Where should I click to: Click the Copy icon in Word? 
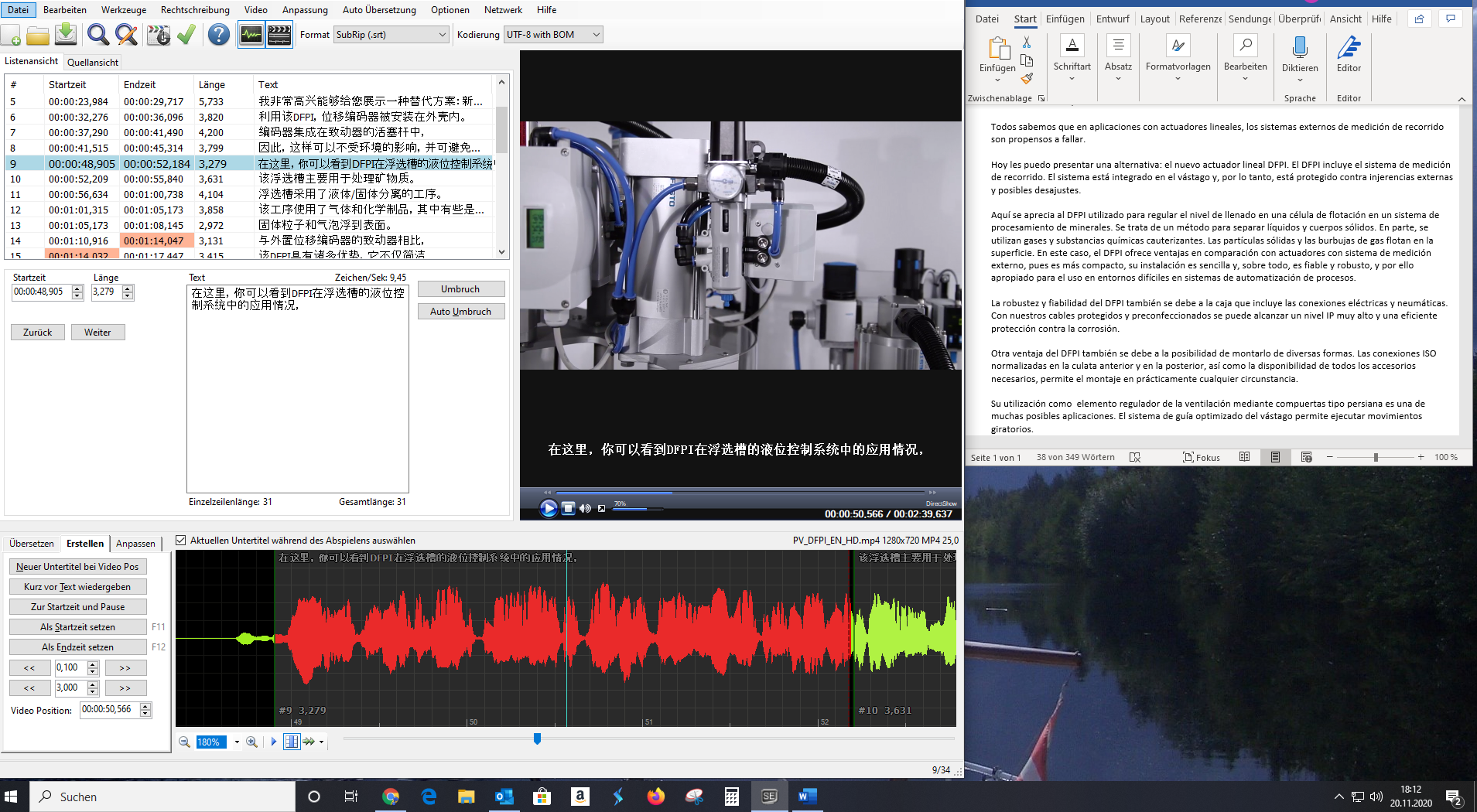pos(1027,60)
